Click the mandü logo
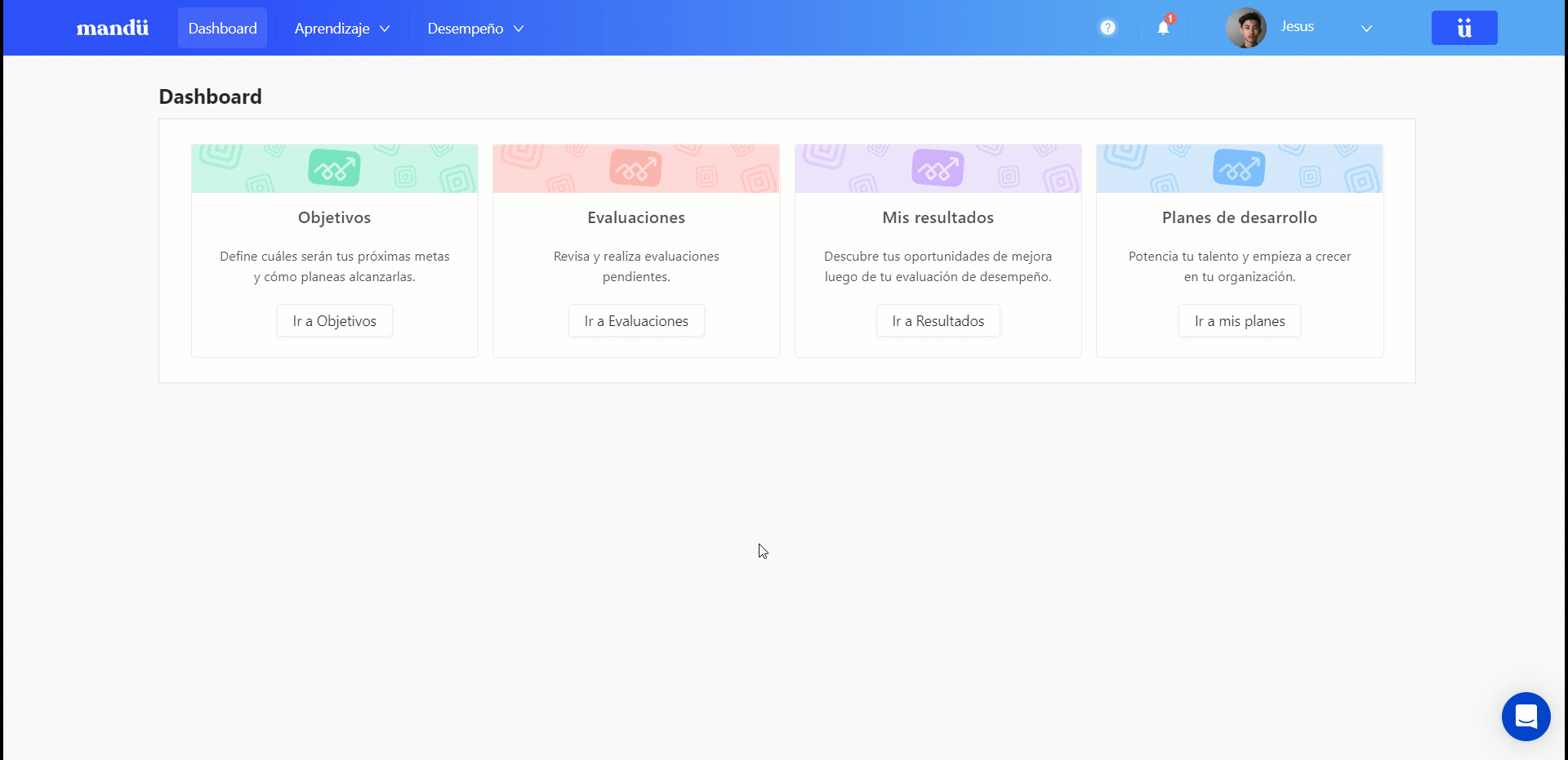The image size is (1568, 760). click(113, 29)
